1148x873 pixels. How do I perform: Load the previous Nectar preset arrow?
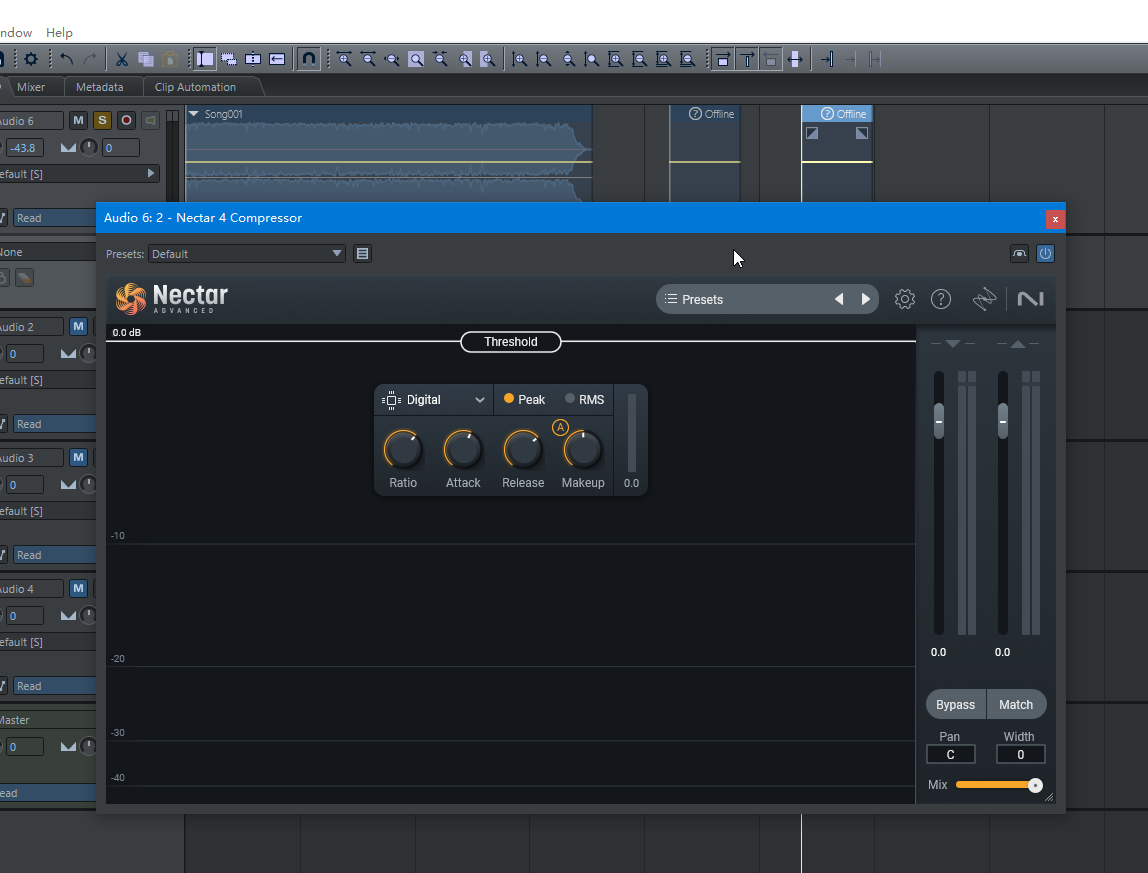tap(839, 299)
